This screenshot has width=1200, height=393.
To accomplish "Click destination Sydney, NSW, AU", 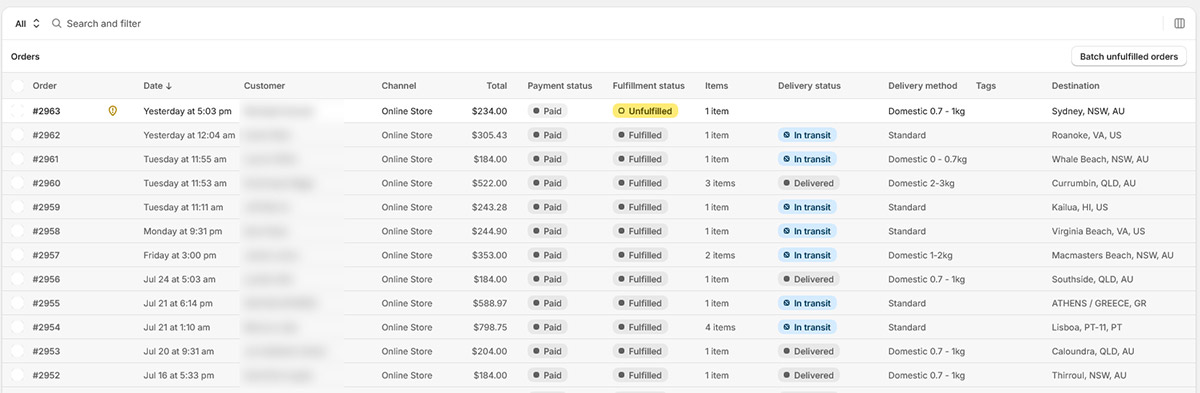I will [1088, 111].
